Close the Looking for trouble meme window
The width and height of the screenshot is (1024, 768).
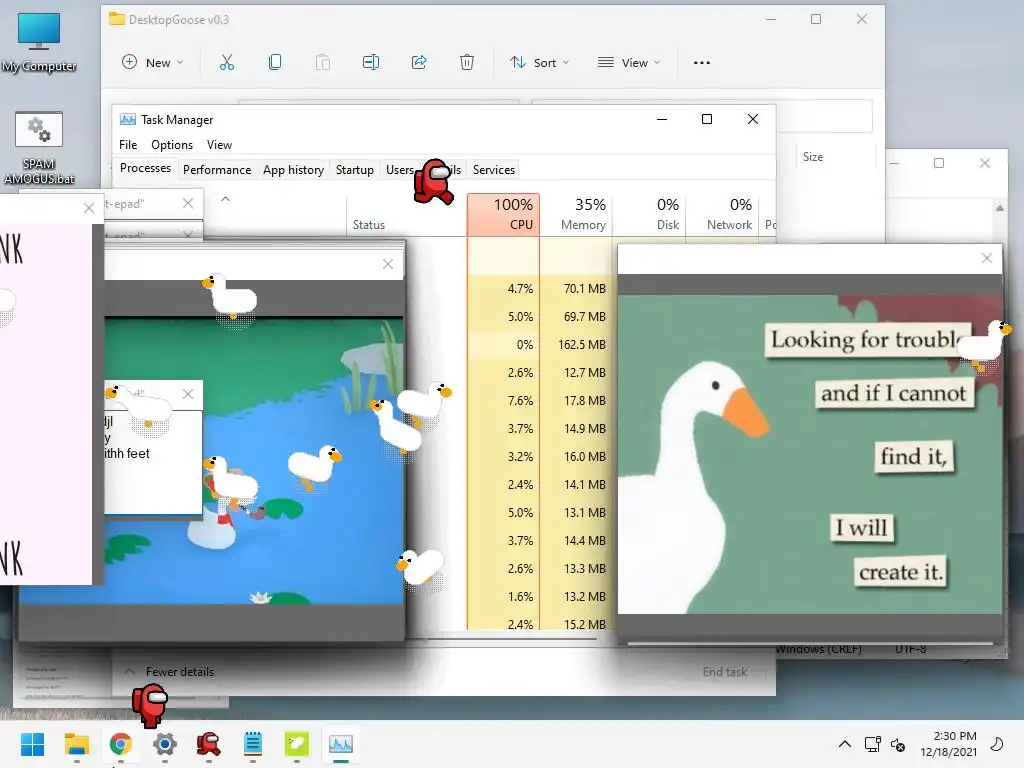point(987,258)
